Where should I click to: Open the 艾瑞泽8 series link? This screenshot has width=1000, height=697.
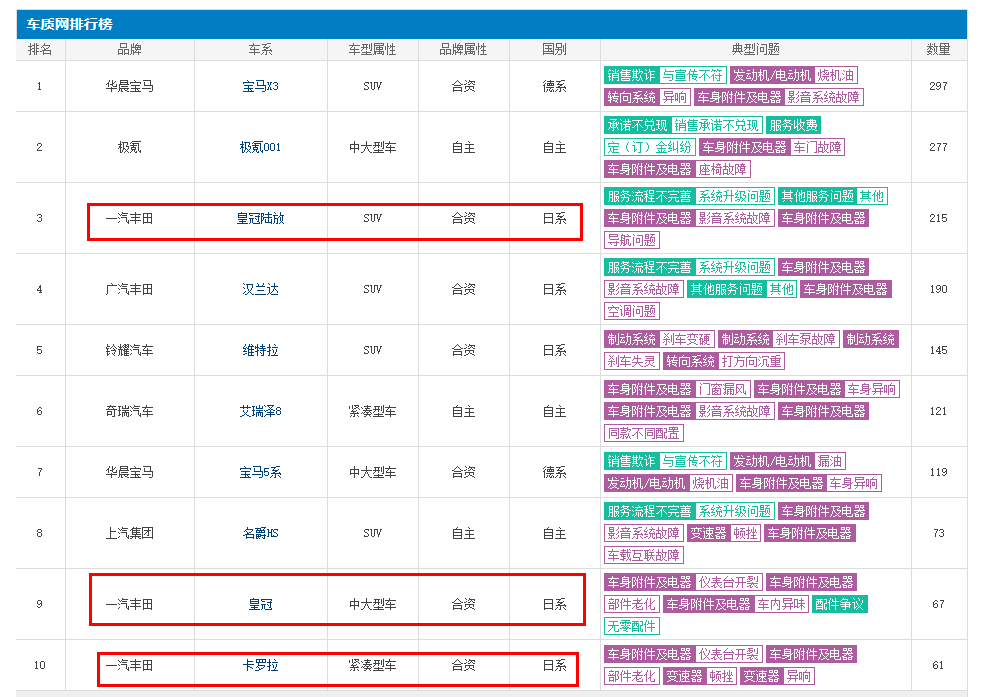click(260, 411)
